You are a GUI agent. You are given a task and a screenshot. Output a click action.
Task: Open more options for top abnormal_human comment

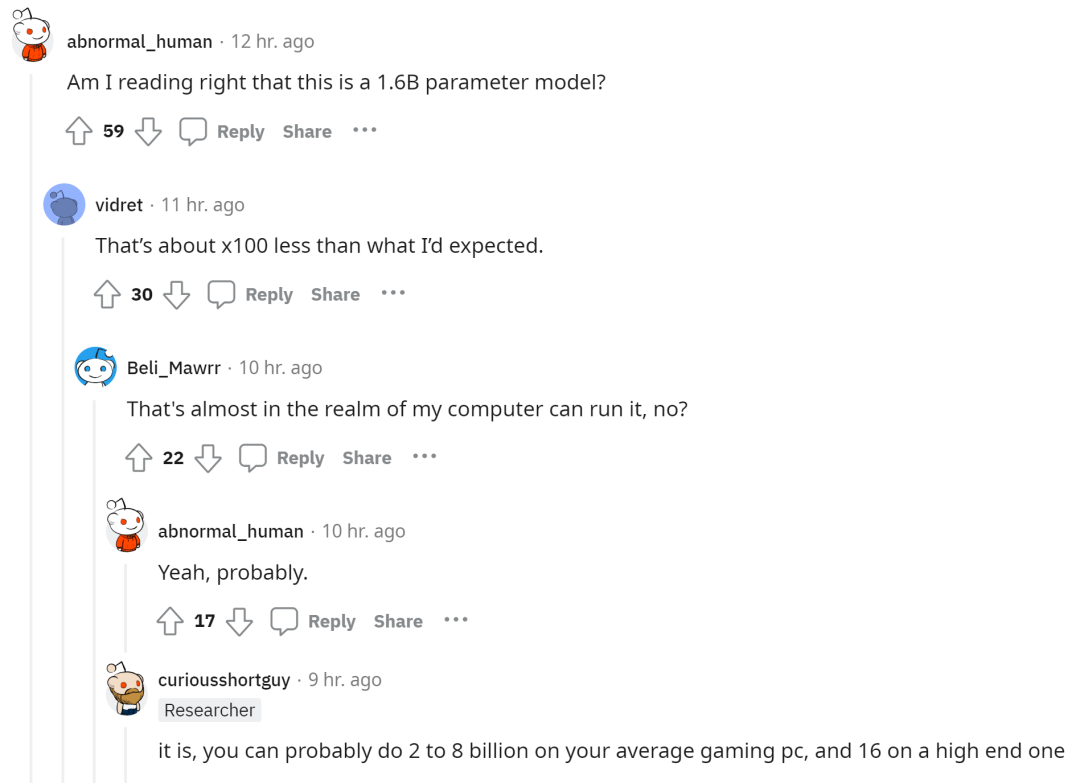pos(365,130)
